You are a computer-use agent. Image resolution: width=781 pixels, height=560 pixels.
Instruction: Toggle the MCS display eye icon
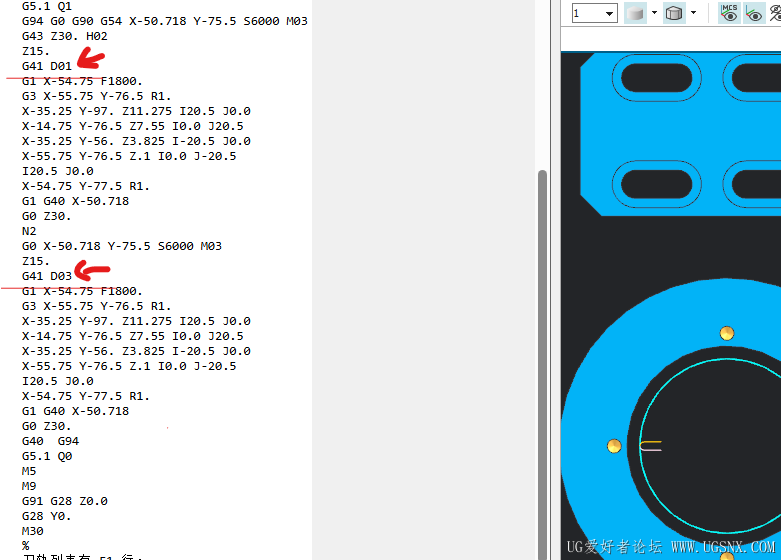(729, 13)
